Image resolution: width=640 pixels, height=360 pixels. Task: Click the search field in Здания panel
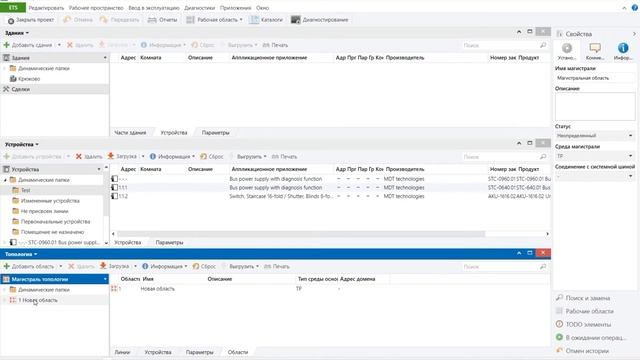point(504,45)
